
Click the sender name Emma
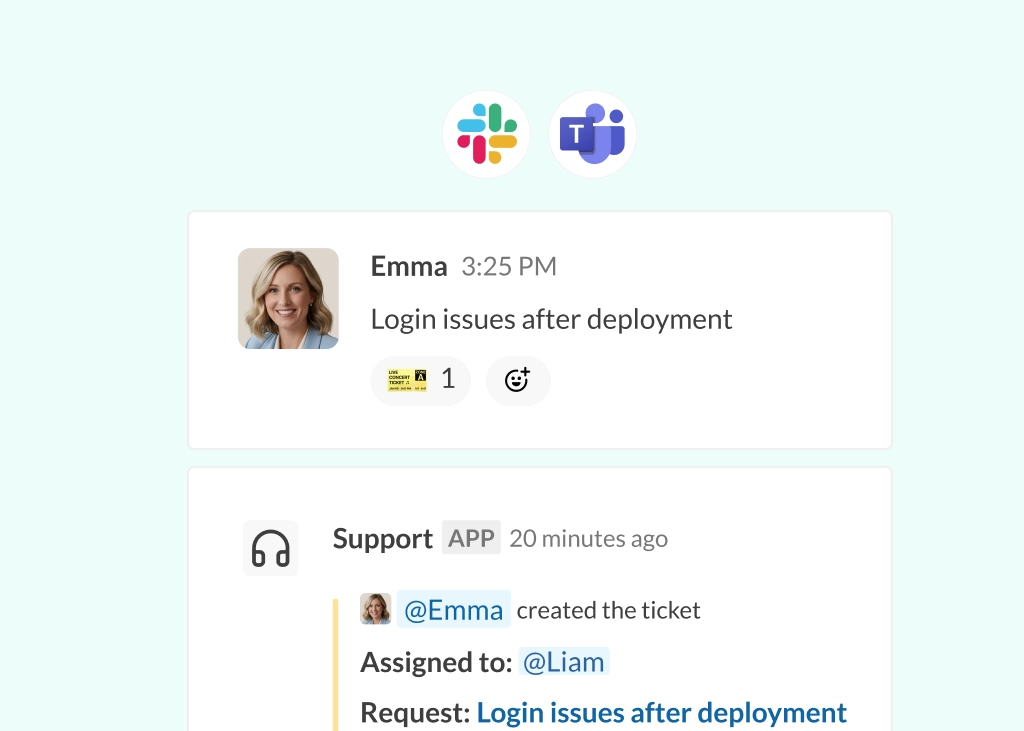(409, 266)
